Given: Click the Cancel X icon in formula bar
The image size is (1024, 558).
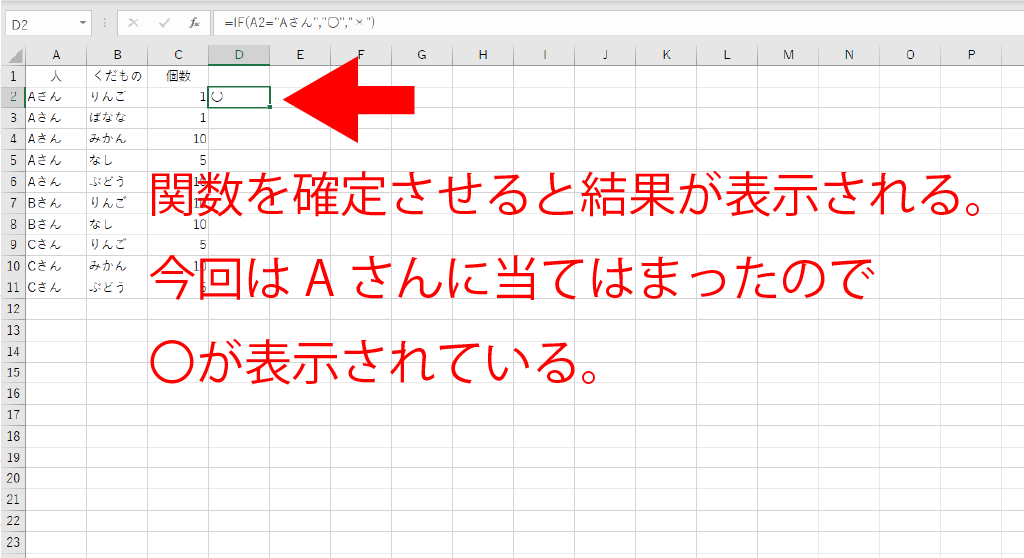Looking at the screenshot, I should tap(134, 22).
